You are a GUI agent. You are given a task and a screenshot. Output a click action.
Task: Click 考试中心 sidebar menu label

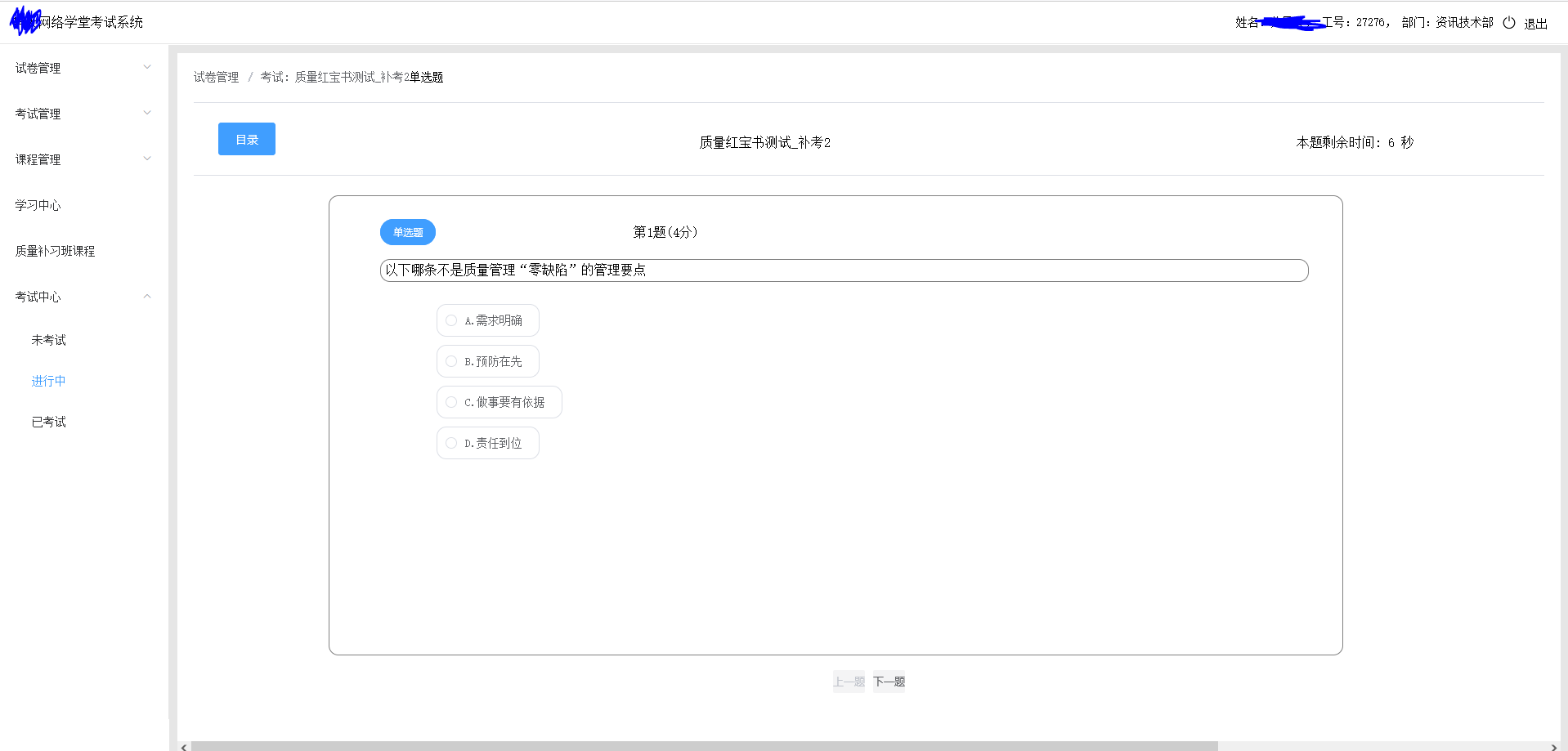pyautogui.click(x=38, y=297)
